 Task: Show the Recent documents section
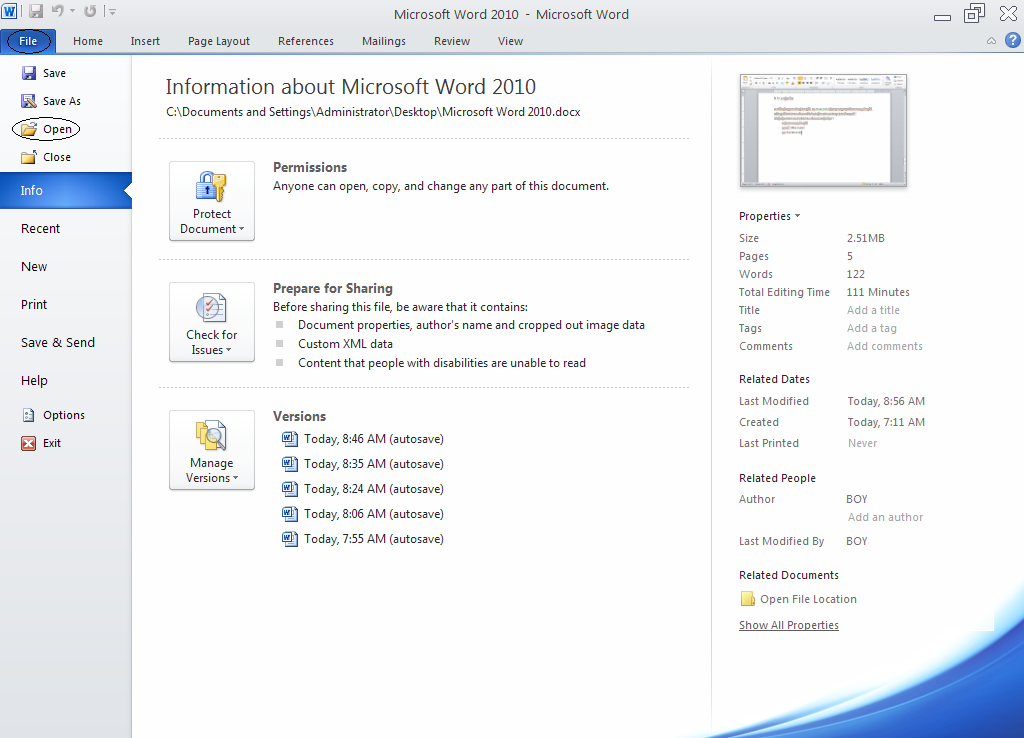[40, 229]
